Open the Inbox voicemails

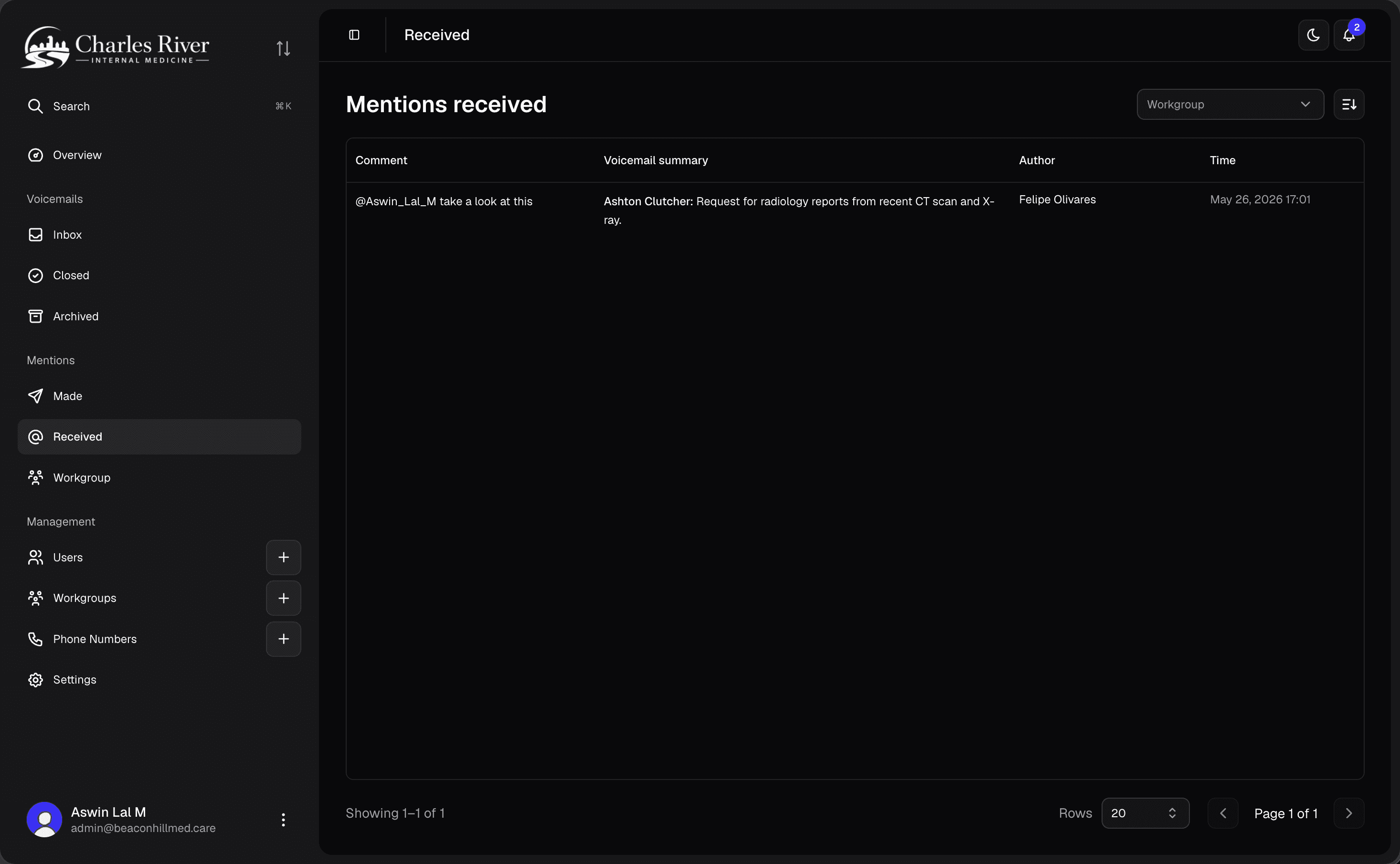click(x=159, y=235)
